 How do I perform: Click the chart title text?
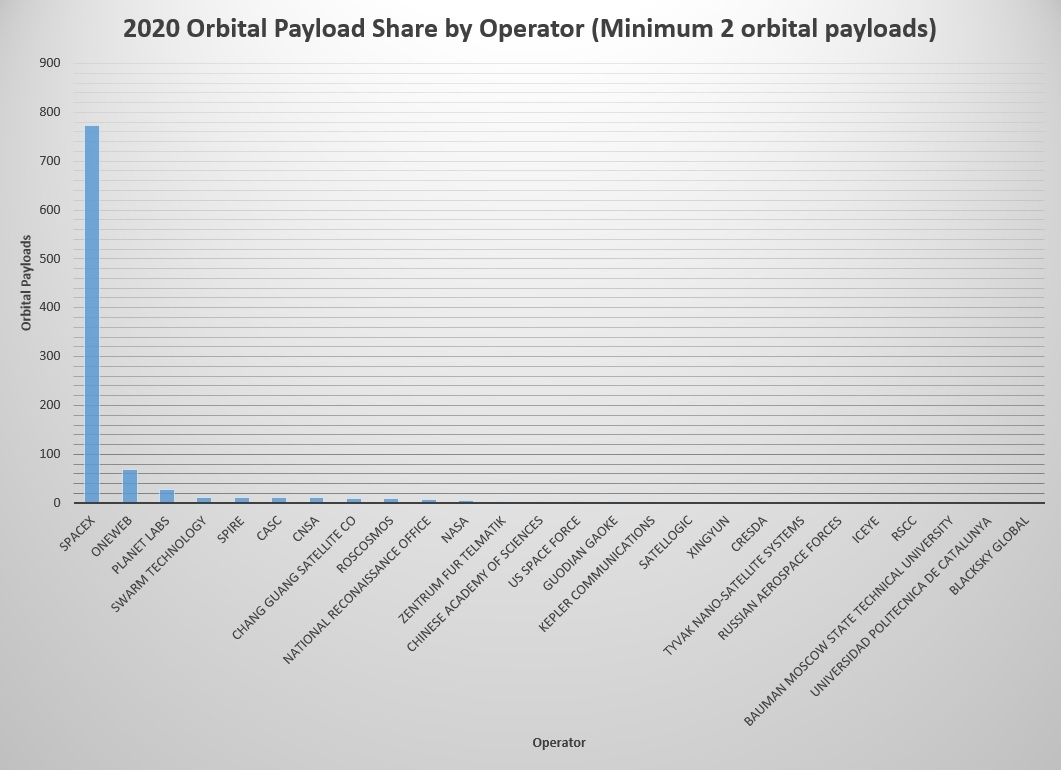click(x=529, y=29)
